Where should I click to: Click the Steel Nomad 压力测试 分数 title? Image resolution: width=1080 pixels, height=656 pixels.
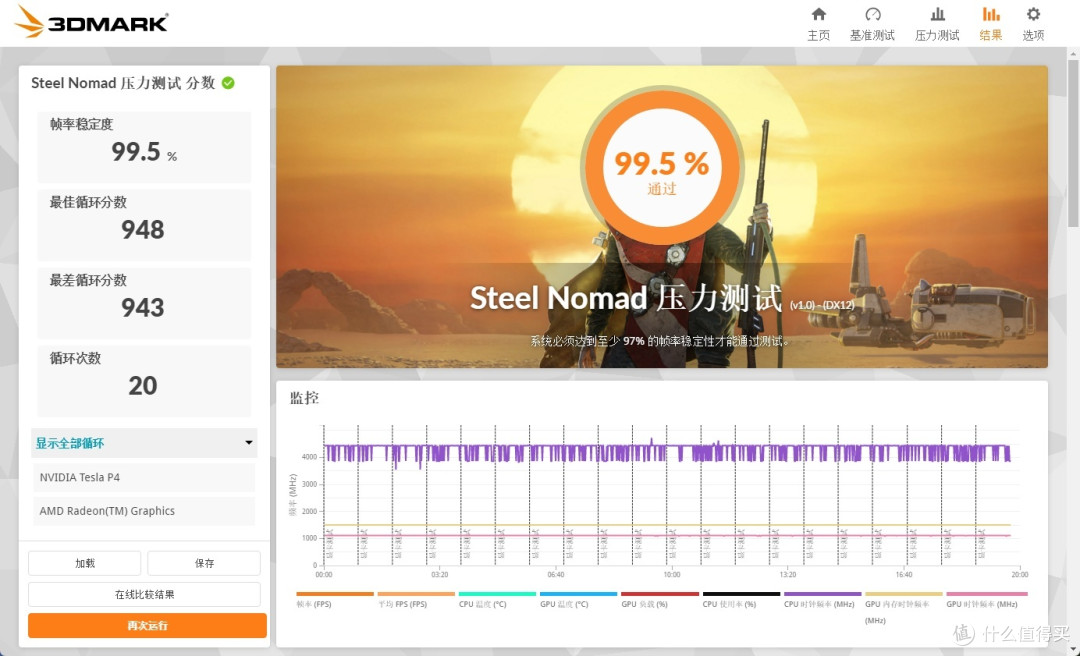pyautogui.click(x=123, y=83)
